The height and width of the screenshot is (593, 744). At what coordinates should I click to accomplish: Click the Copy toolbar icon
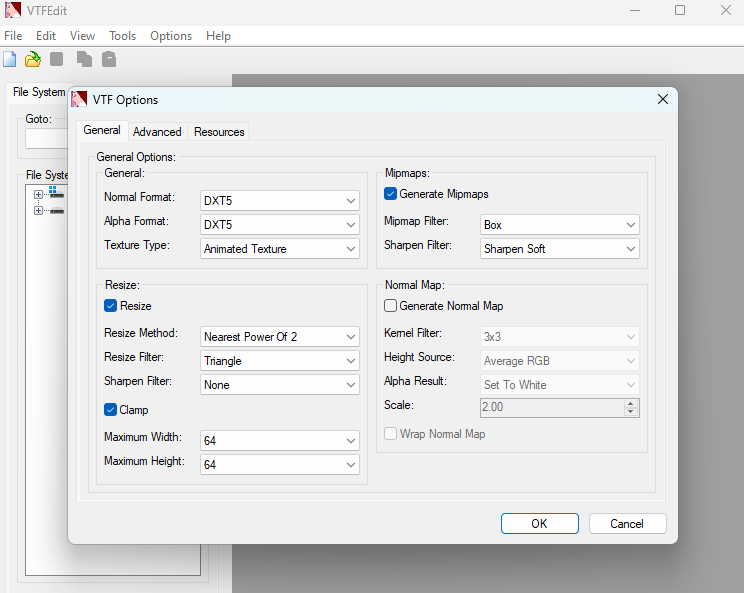[84, 59]
